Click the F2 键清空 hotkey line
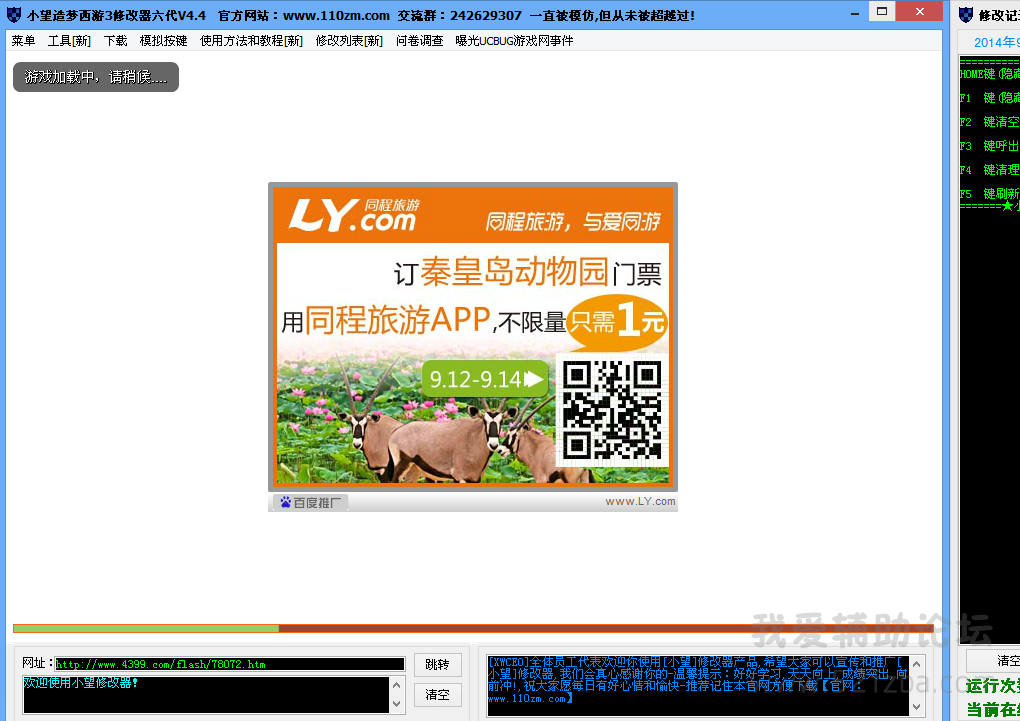Screen dimensions: 1020x721 point(989,122)
